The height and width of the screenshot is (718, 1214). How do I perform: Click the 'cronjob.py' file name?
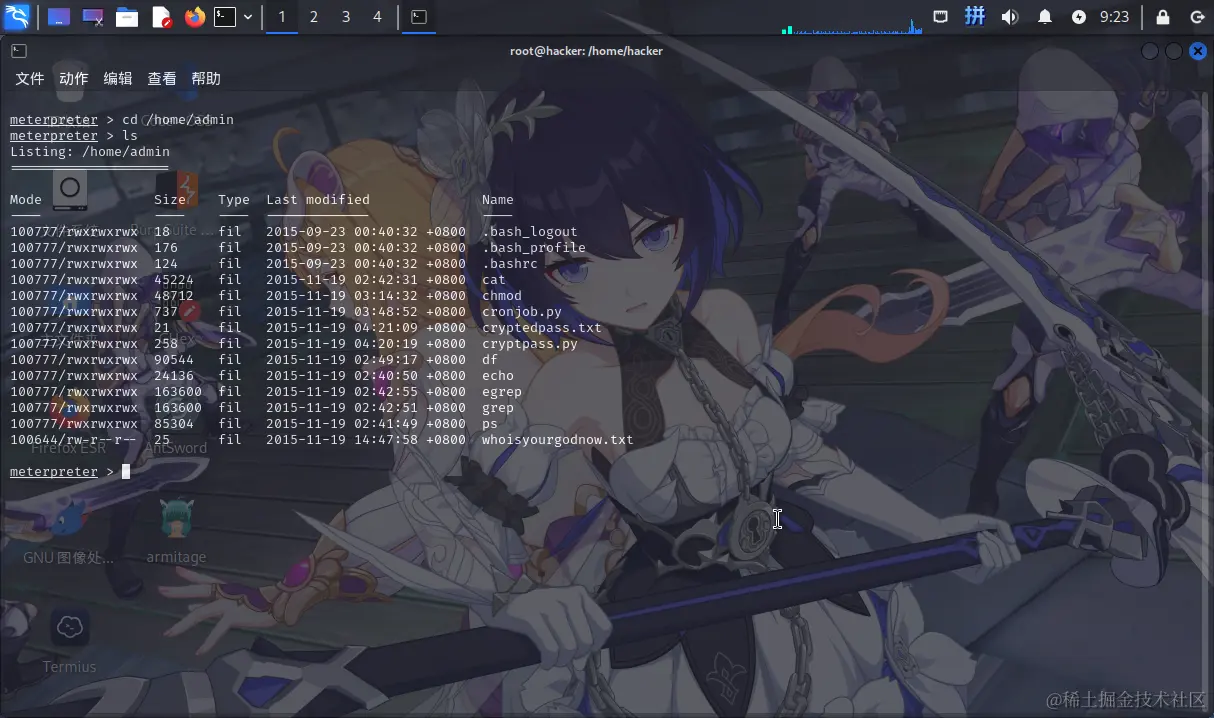click(522, 312)
